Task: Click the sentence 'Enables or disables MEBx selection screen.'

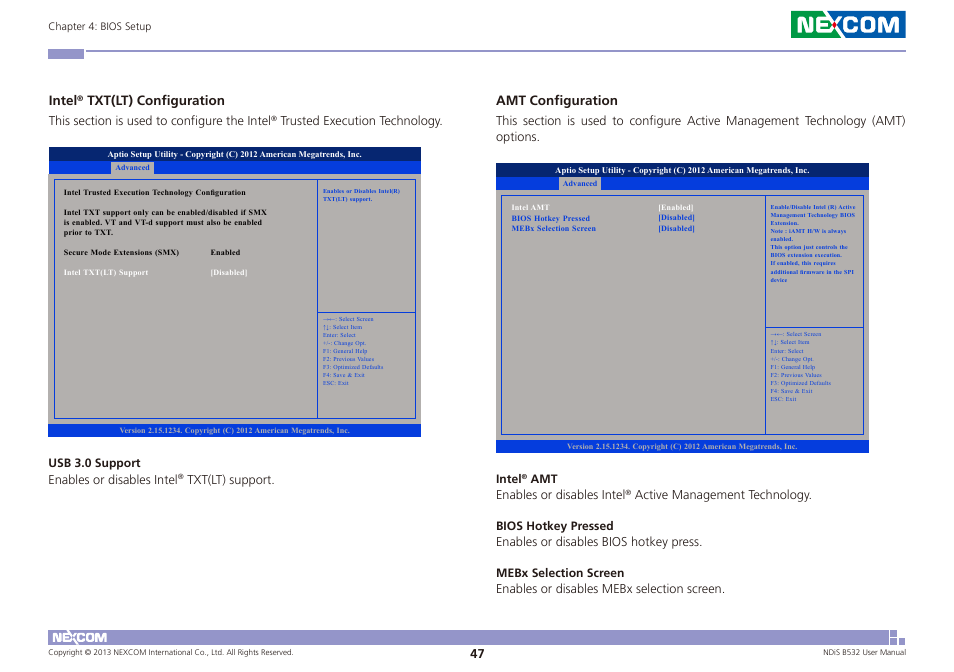Action: 610,589
